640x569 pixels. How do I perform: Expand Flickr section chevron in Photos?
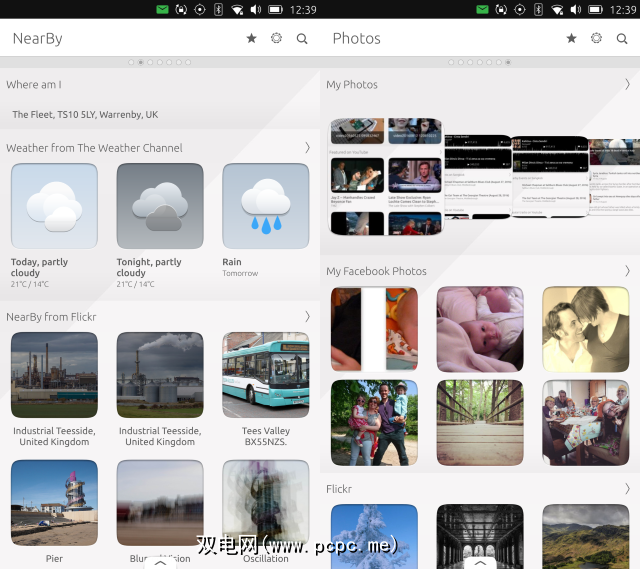[627, 489]
